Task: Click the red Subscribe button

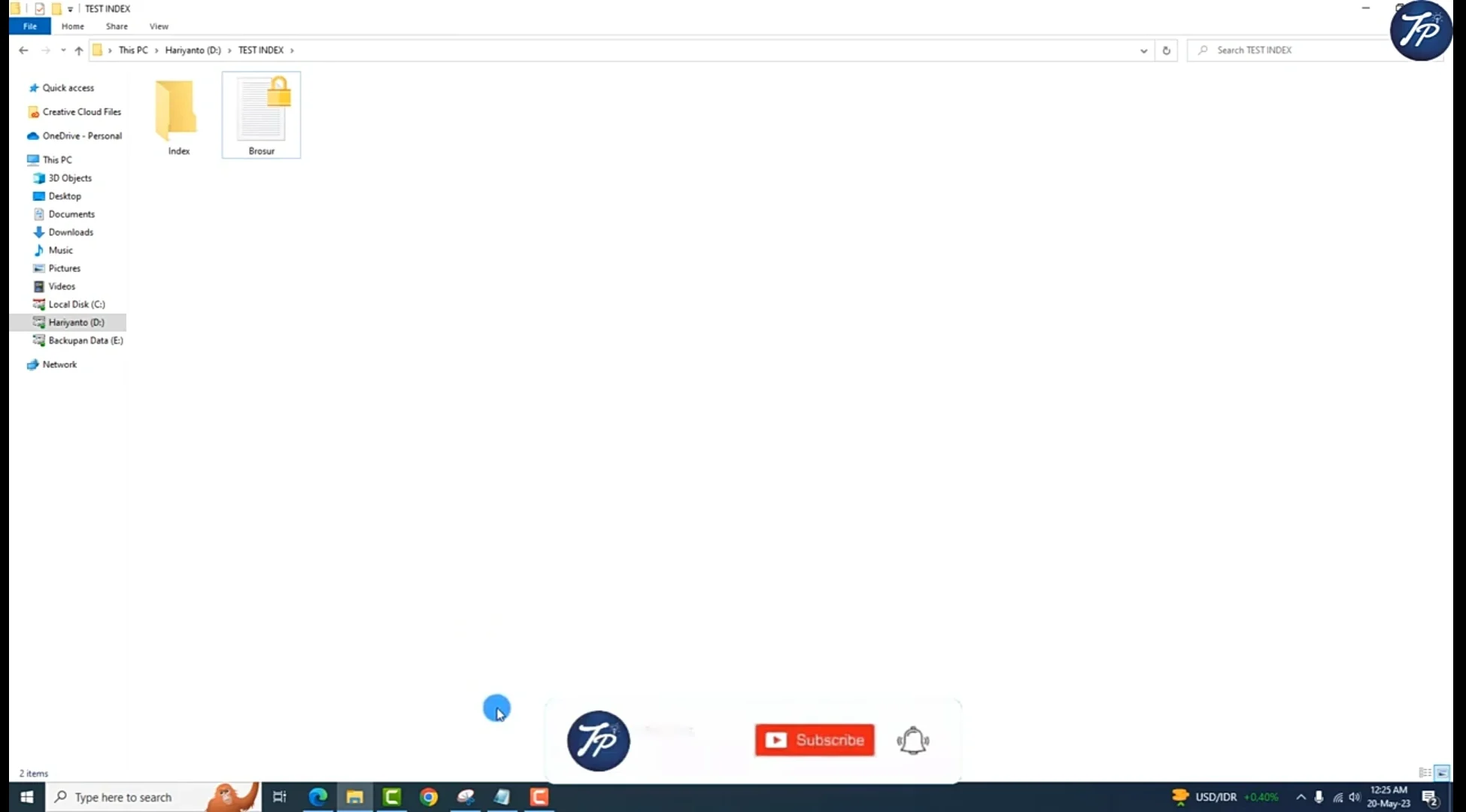Action: tap(815, 740)
